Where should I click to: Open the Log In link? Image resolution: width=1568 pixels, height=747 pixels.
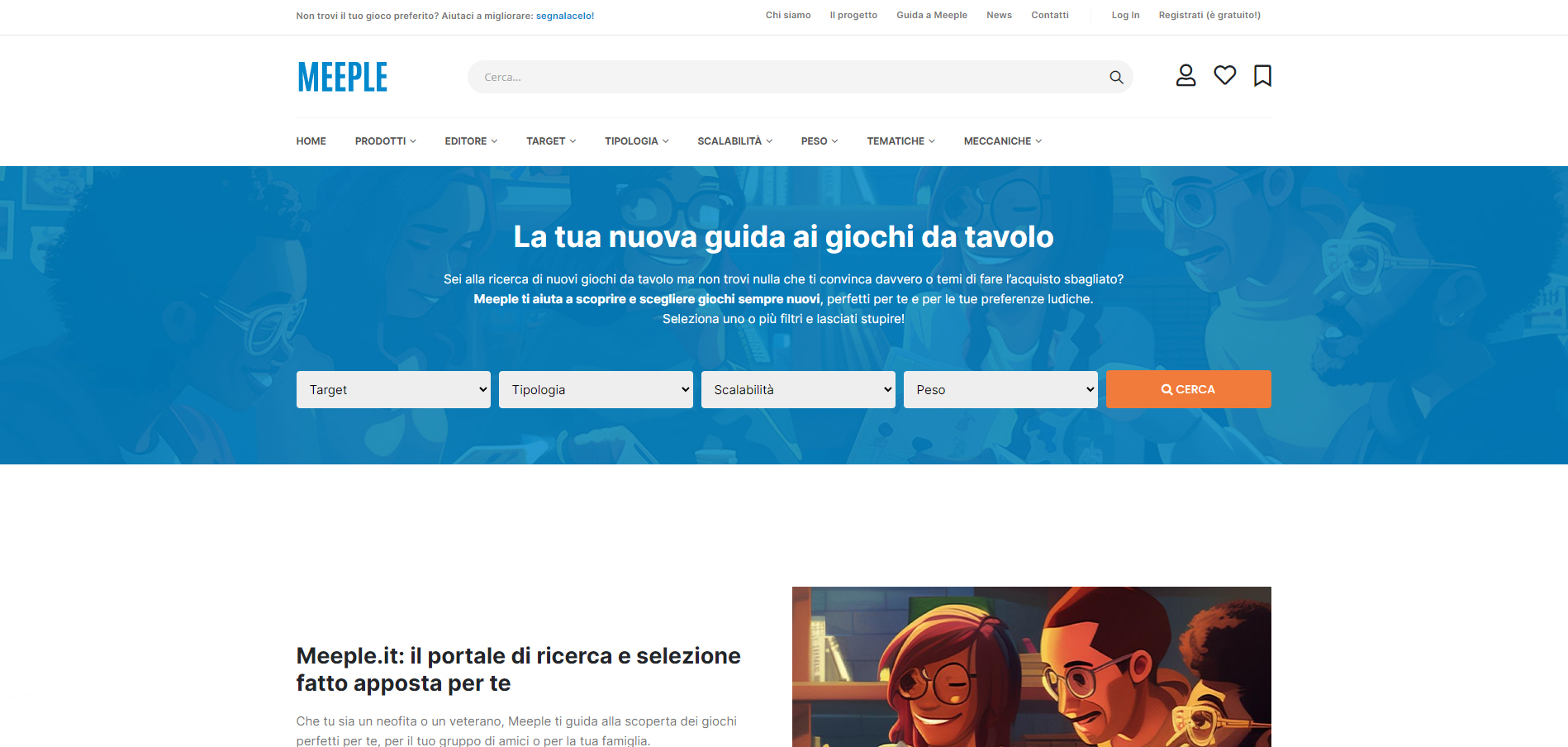(1125, 15)
